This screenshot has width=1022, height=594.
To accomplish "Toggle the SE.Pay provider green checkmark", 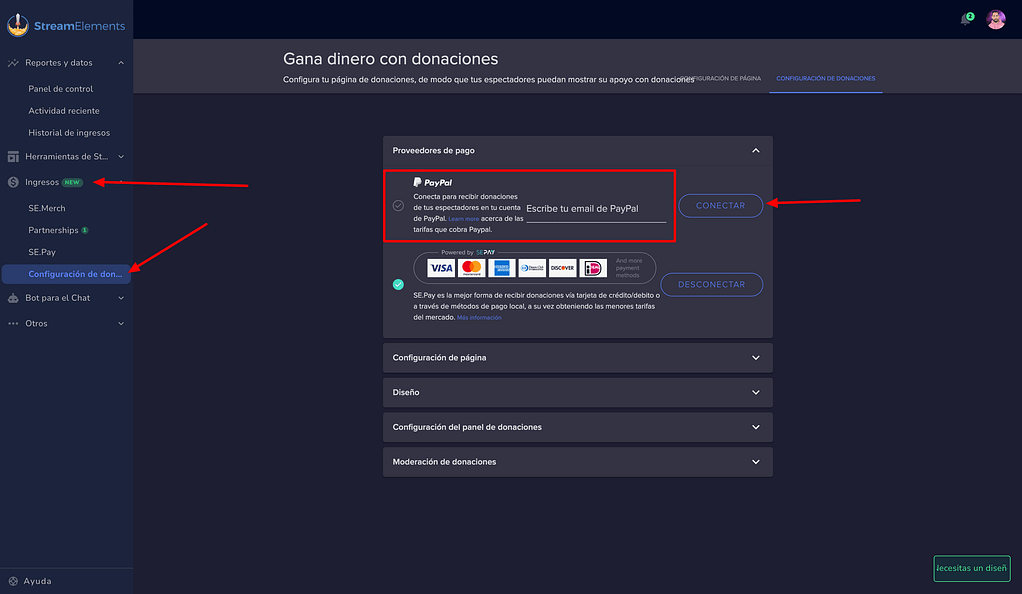I will click(398, 284).
